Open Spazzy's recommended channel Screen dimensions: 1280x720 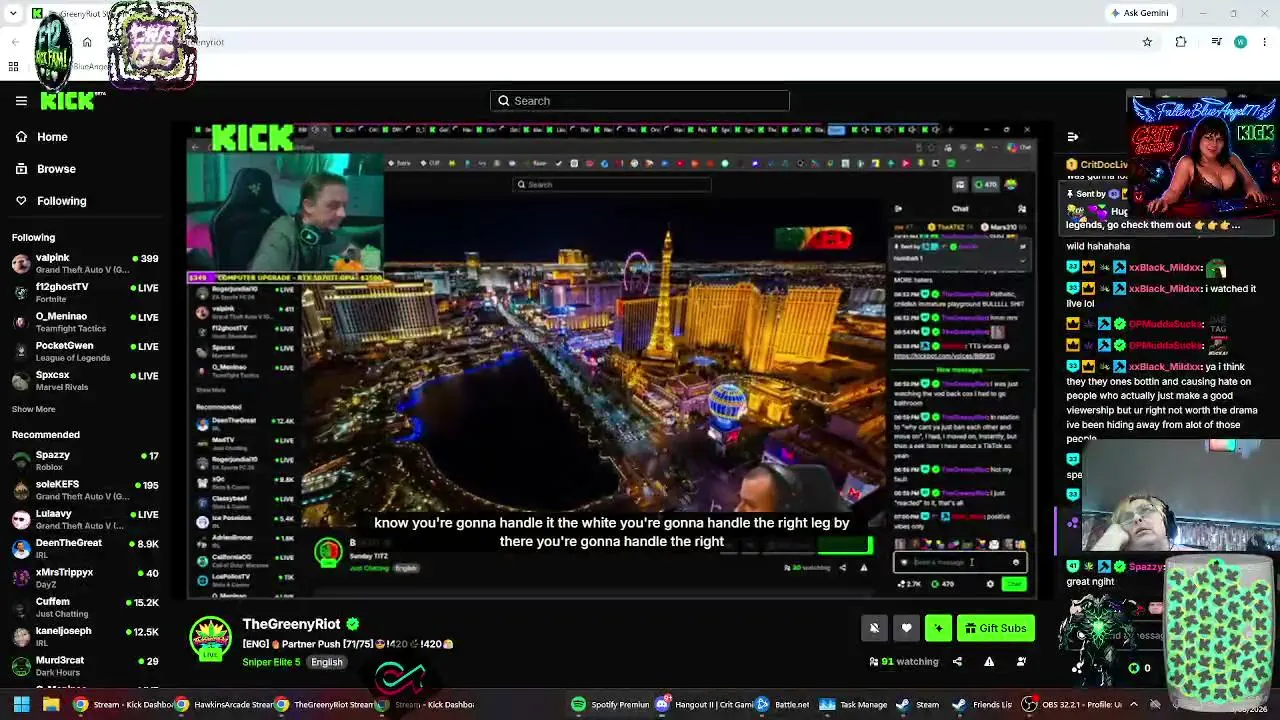click(85, 461)
